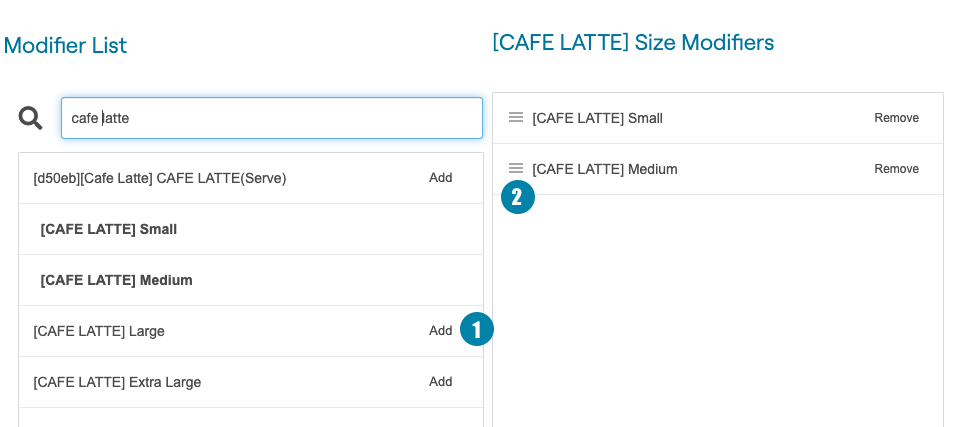Select bold [CAFE LATTE] Medium in Modifier List

(116, 280)
